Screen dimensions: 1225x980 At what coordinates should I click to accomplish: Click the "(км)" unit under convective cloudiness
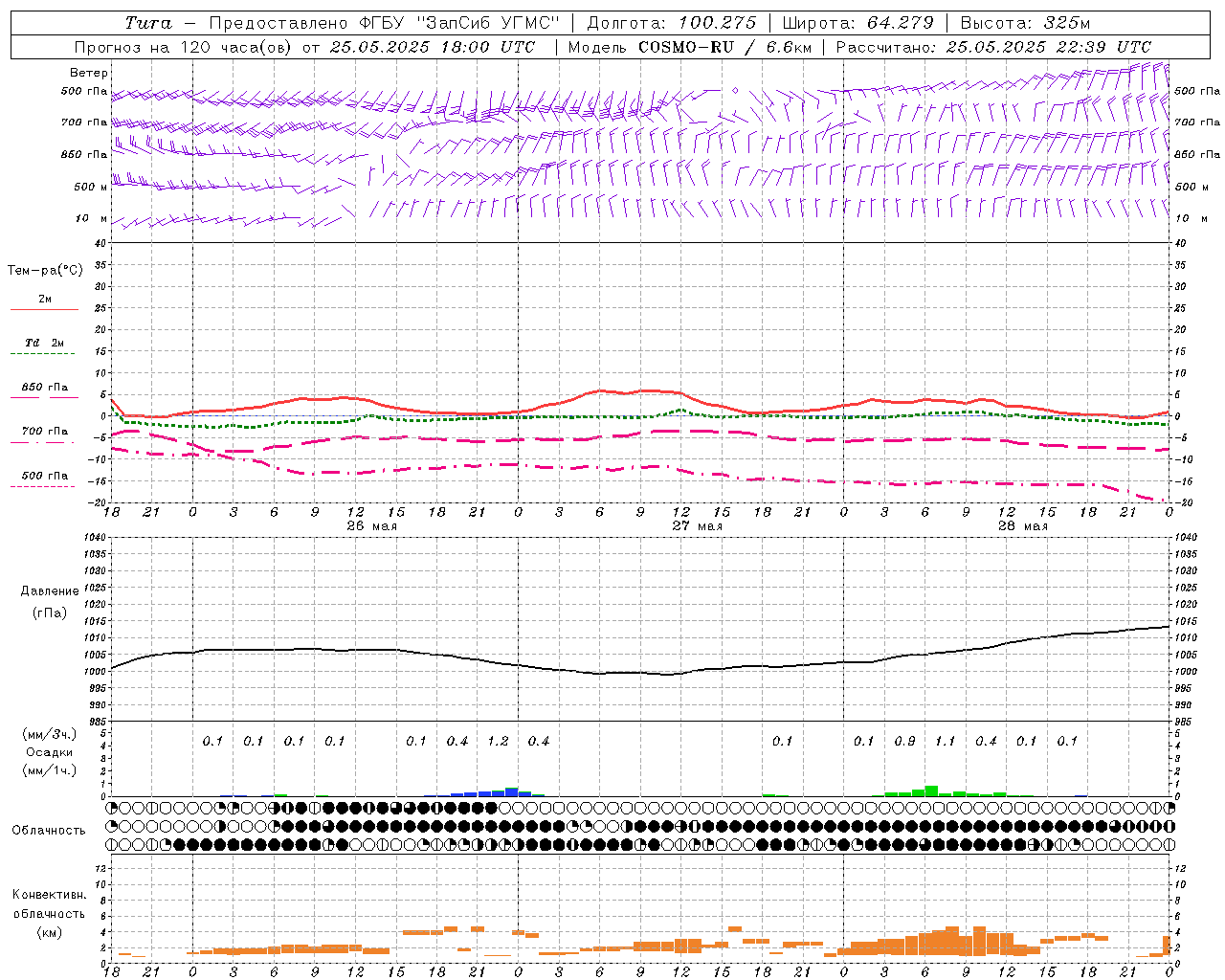coord(50,932)
